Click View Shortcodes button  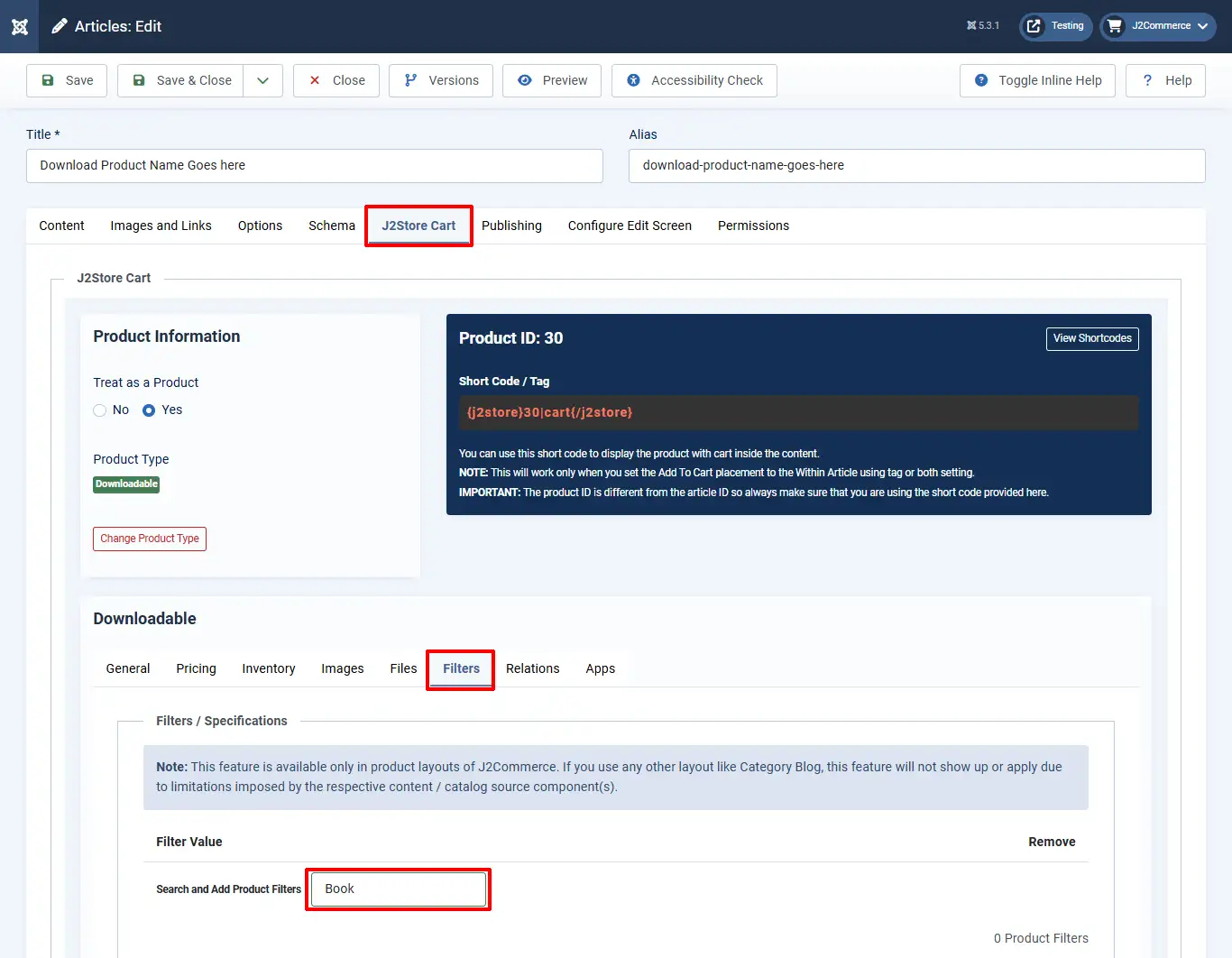(x=1092, y=338)
